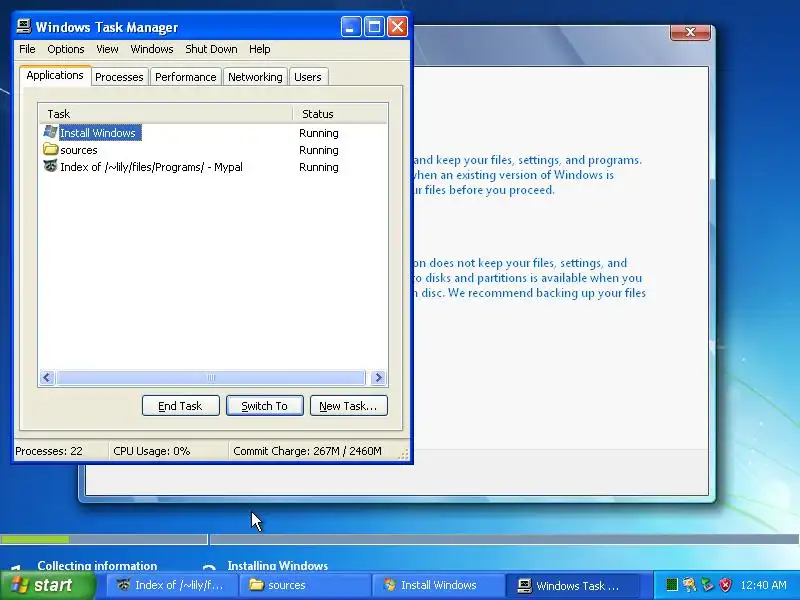
Task: Open the Options menu
Action: coord(66,49)
